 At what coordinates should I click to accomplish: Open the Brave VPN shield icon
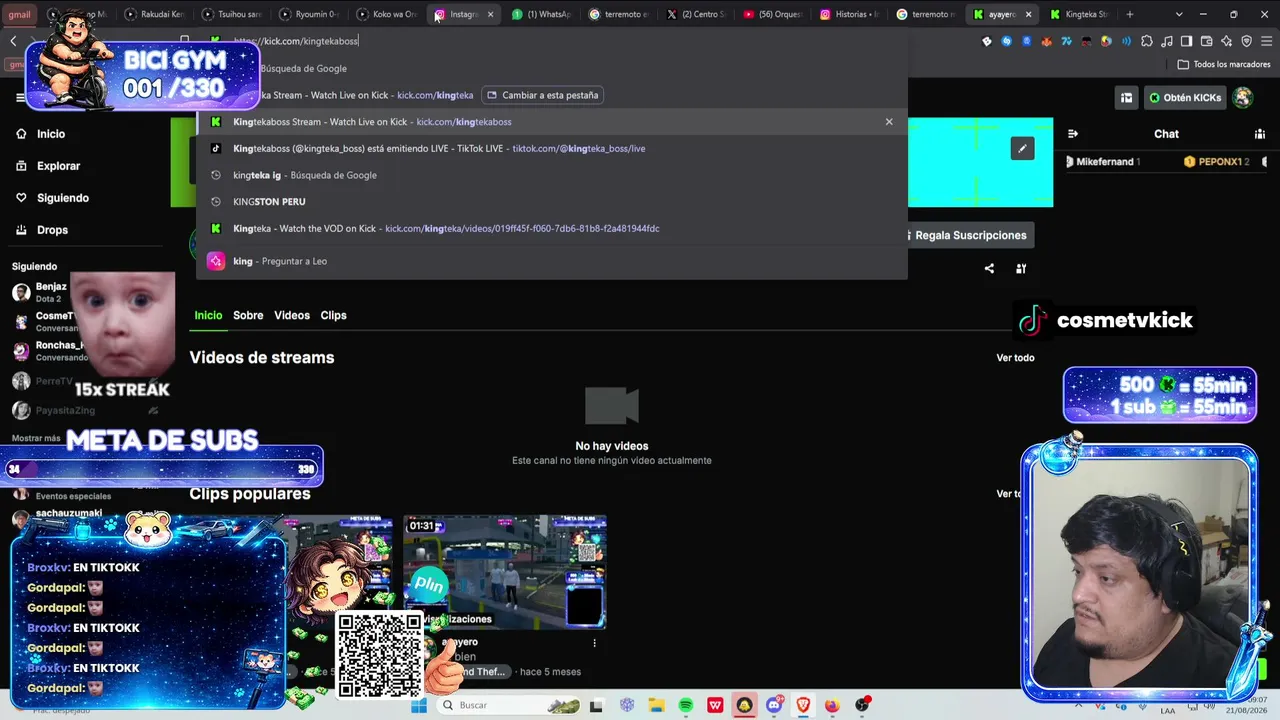[x=1246, y=41]
